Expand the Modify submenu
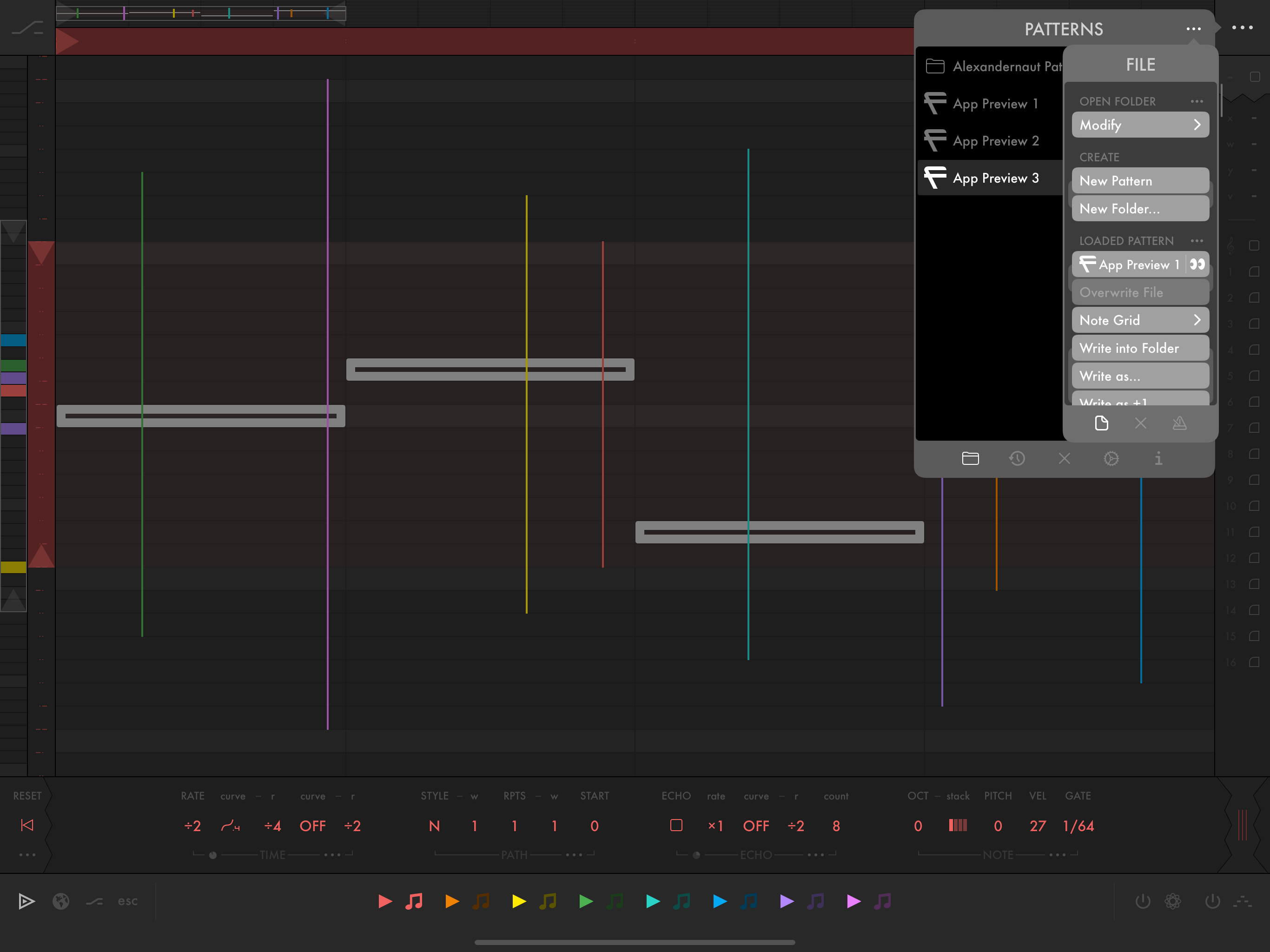The height and width of the screenshot is (952, 1270). click(1140, 125)
